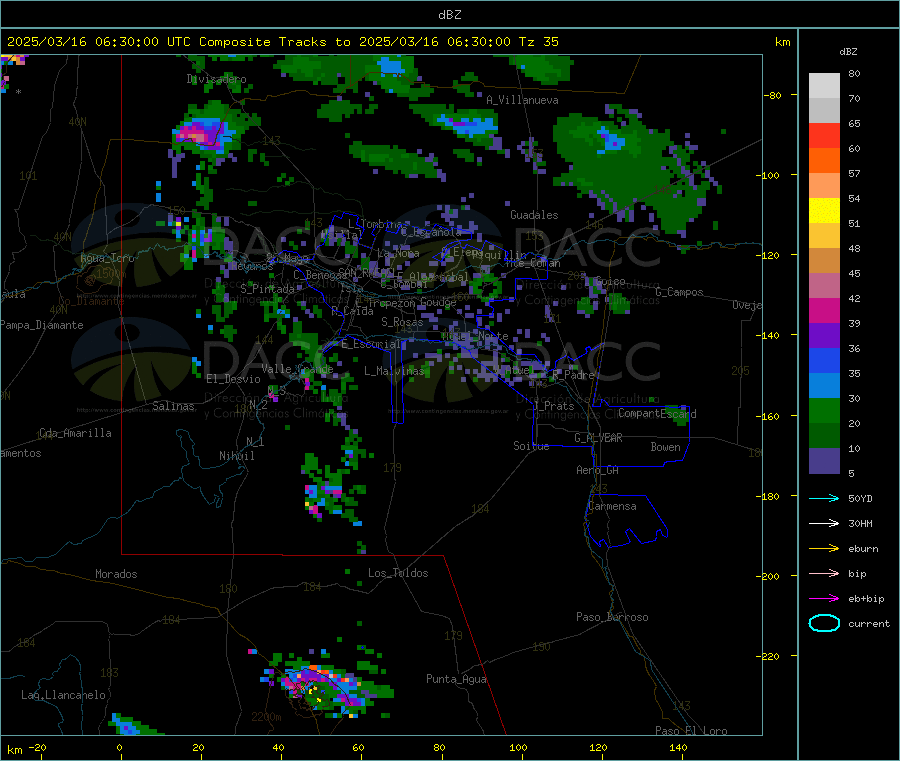
Task: Click the 'Carmensa' map label
Action: pos(612,506)
